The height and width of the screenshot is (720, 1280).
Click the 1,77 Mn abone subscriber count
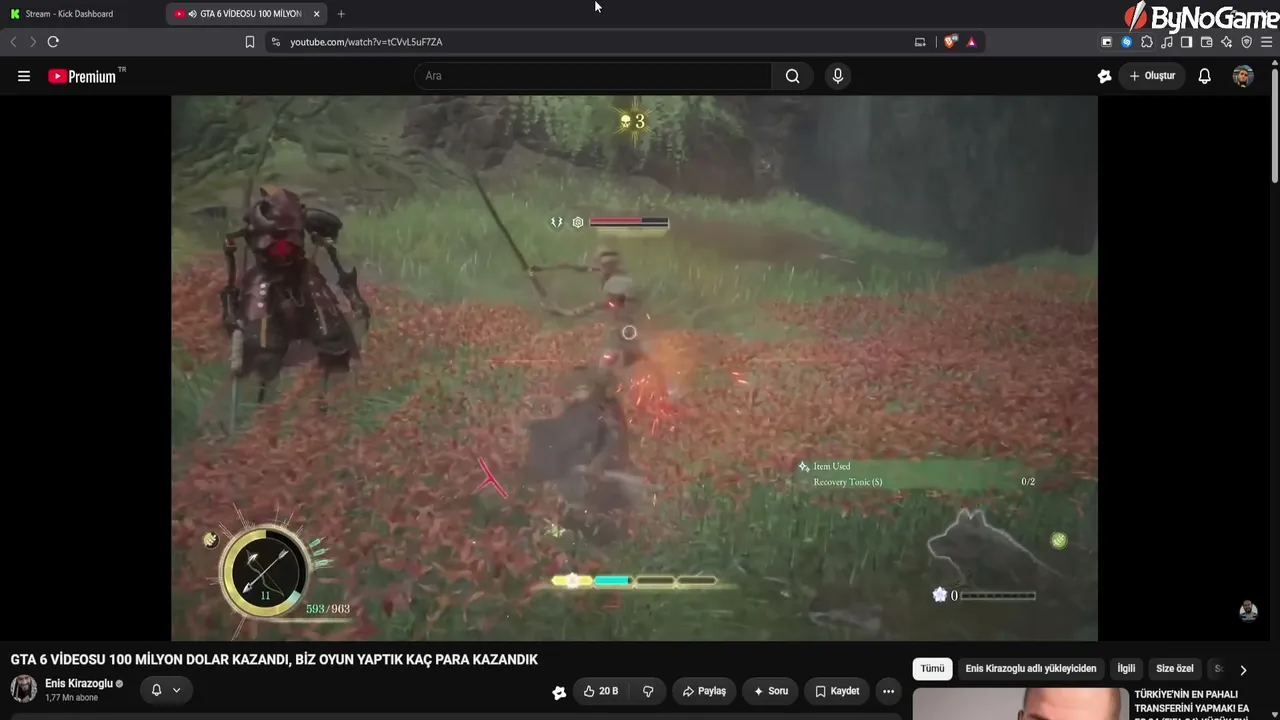pyautogui.click(x=71, y=698)
